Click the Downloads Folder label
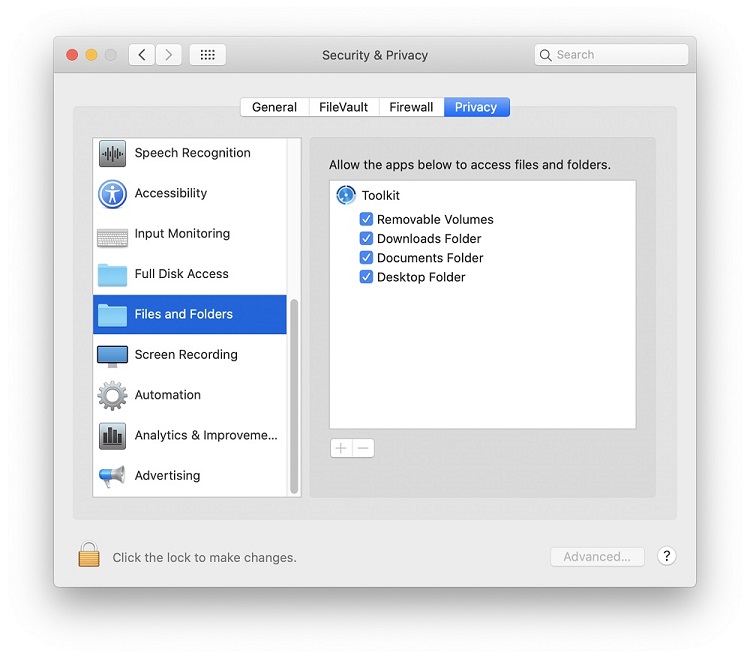This screenshot has height=658, width=750. [429, 239]
